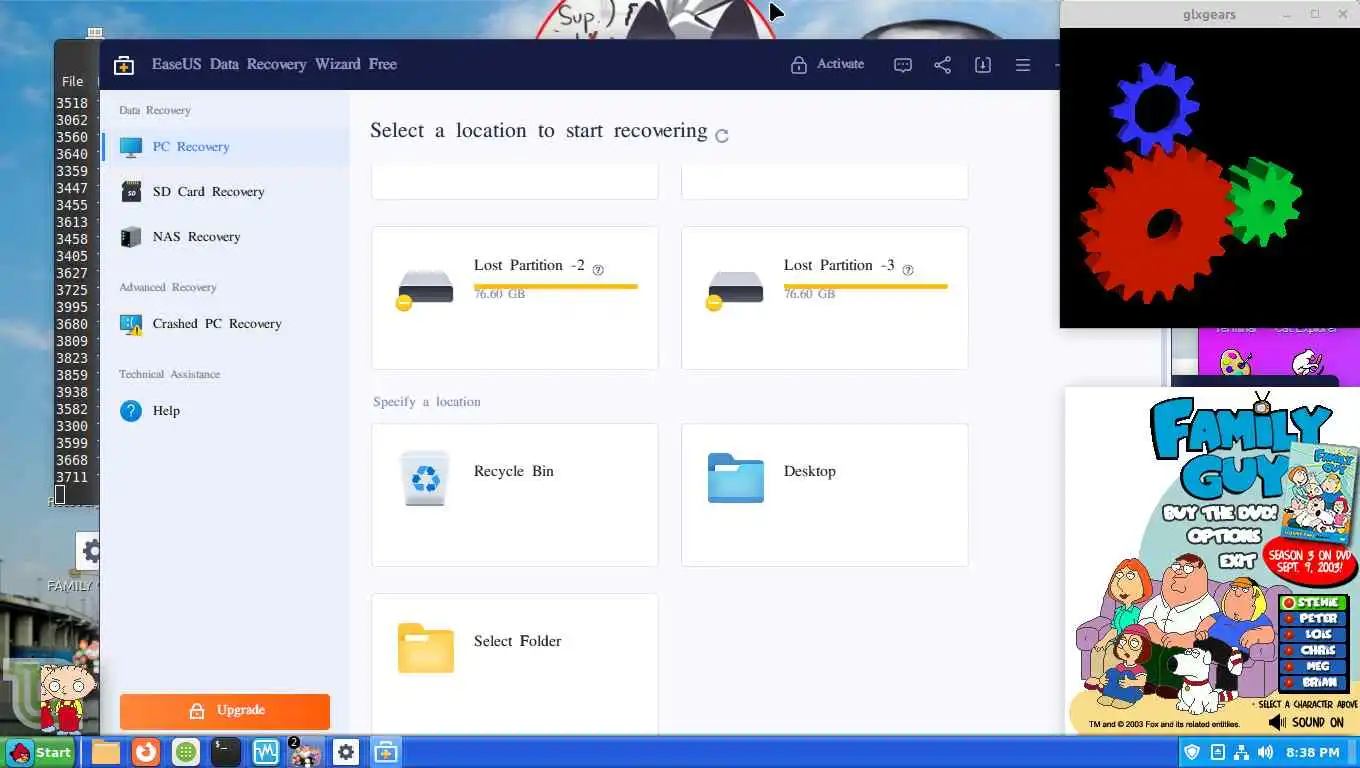Switch to the EaseUS taskbar icon
1360x768 pixels.
click(x=386, y=752)
